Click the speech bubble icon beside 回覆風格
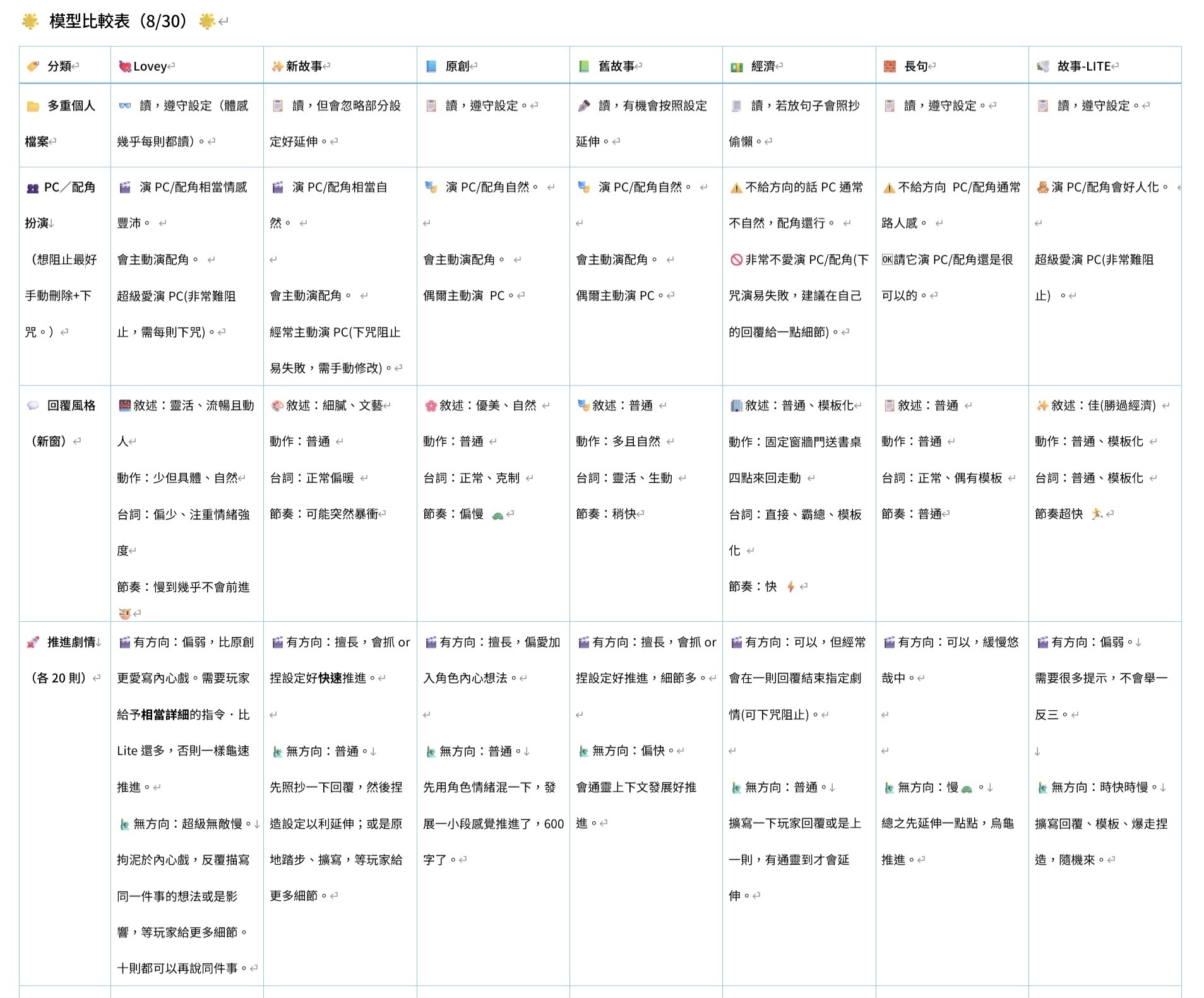 click(33, 405)
